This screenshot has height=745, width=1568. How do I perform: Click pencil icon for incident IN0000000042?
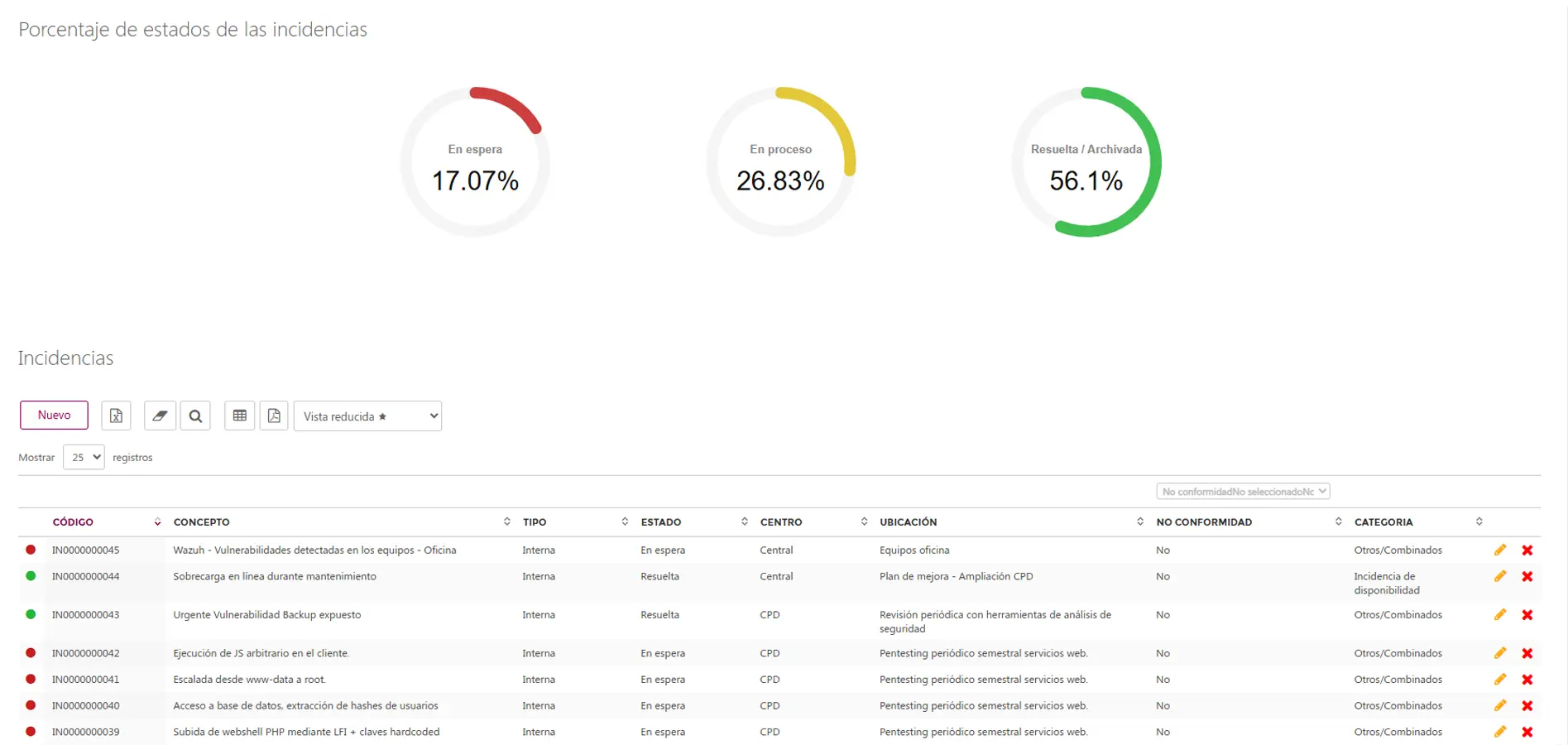pyautogui.click(x=1499, y=653)
